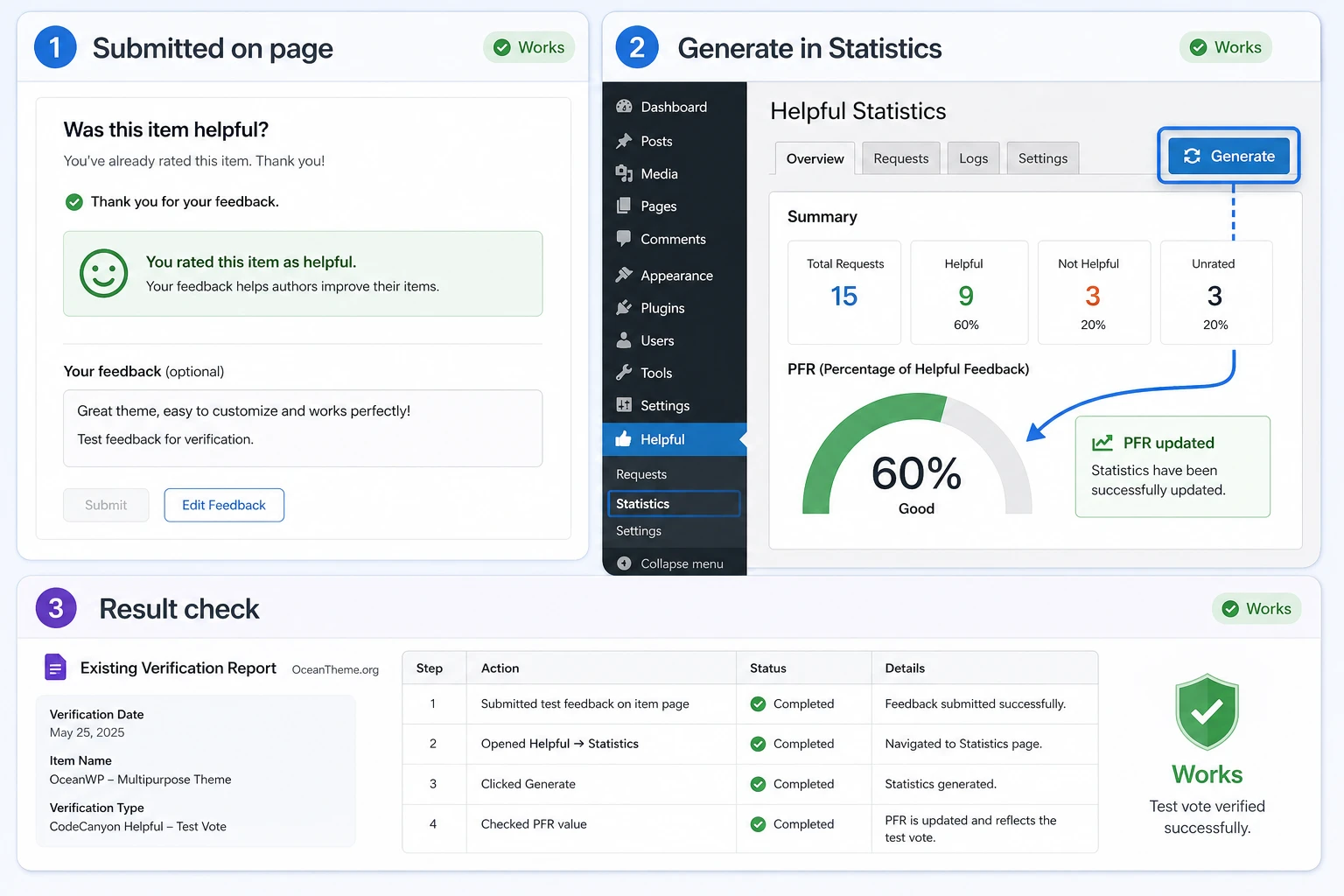Click the 'OceanWP – Multipurpose Theme' item name
Image resolution: width=1344 pixels, height=896 pixels.
coord(140,780)
